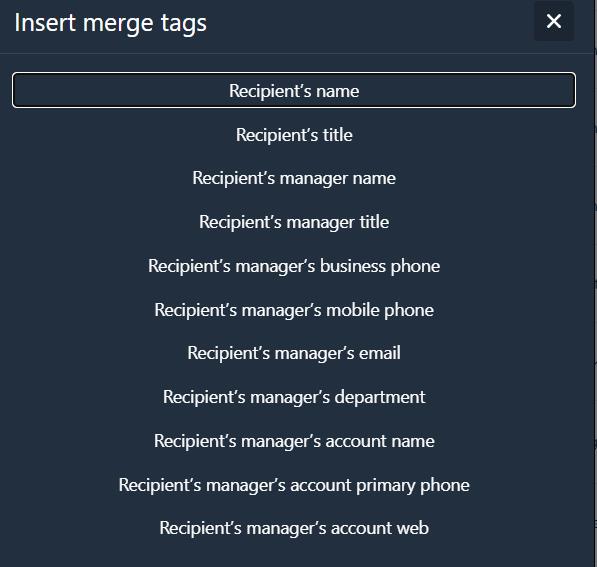The height and width of the screenshot is (567, 597).
Task: Select Recipient's manager's mobile phone
Action: point(294,310)
